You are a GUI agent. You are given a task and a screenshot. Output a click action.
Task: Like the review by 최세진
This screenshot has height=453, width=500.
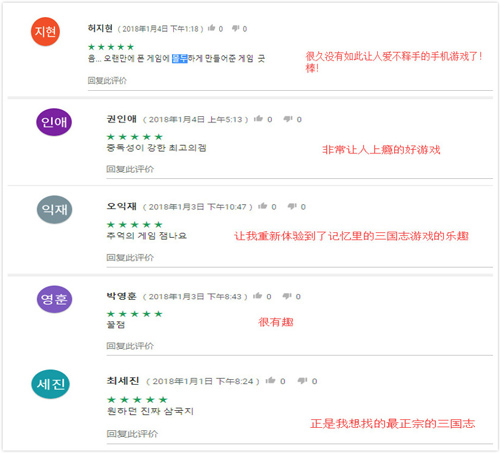[x=270, y=381]
